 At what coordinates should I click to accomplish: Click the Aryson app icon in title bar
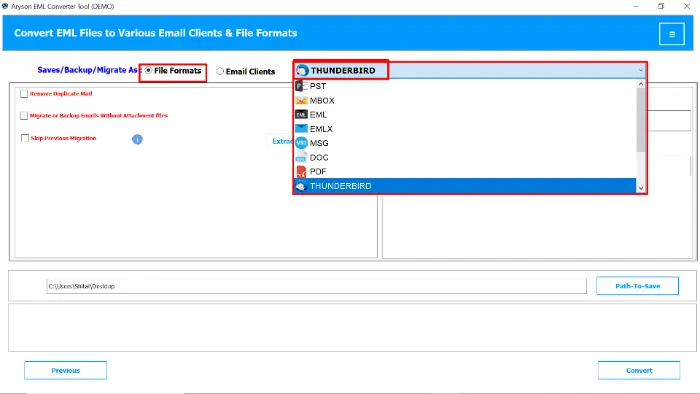coord(5,6)
